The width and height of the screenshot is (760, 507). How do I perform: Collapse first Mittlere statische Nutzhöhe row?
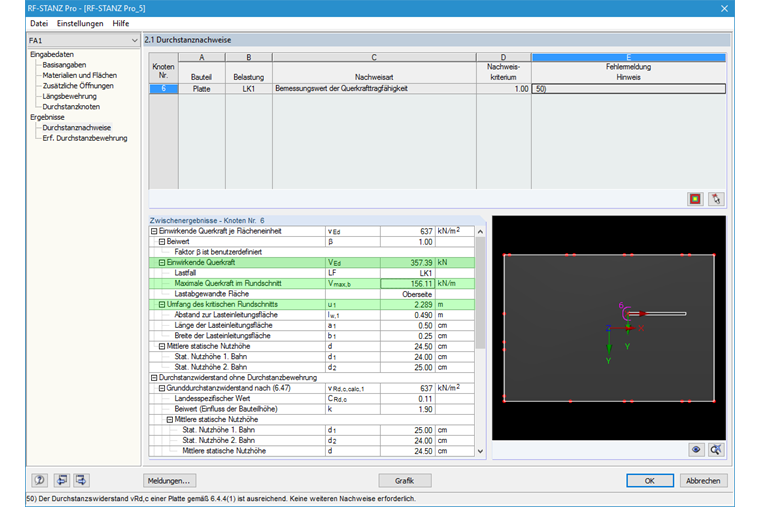point(162,347)
